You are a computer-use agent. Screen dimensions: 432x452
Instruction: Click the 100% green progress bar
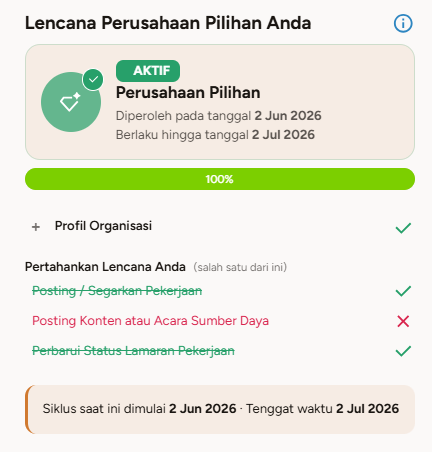220,179
